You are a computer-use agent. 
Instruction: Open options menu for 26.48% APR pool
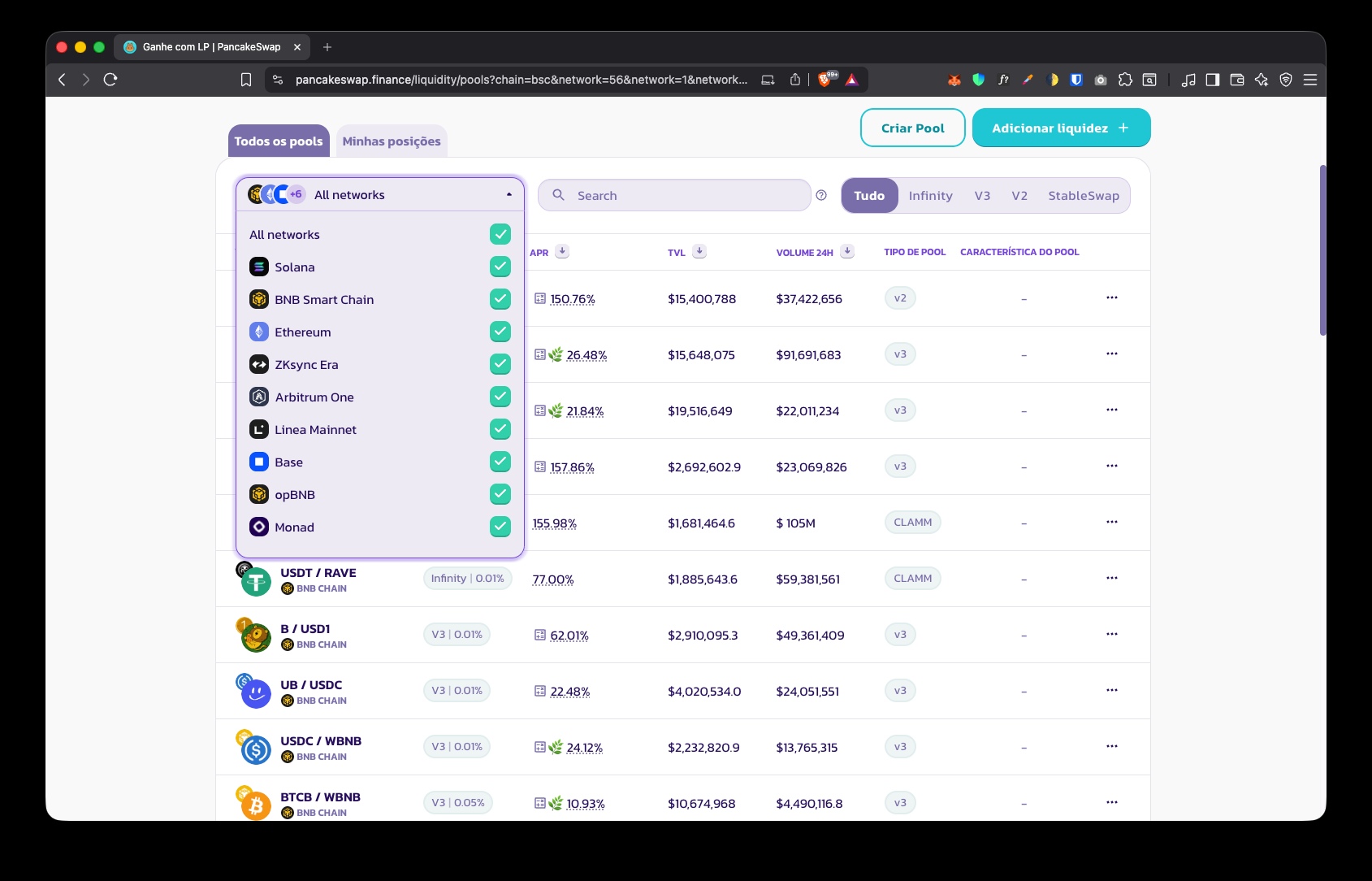[x=1112, y=354]
